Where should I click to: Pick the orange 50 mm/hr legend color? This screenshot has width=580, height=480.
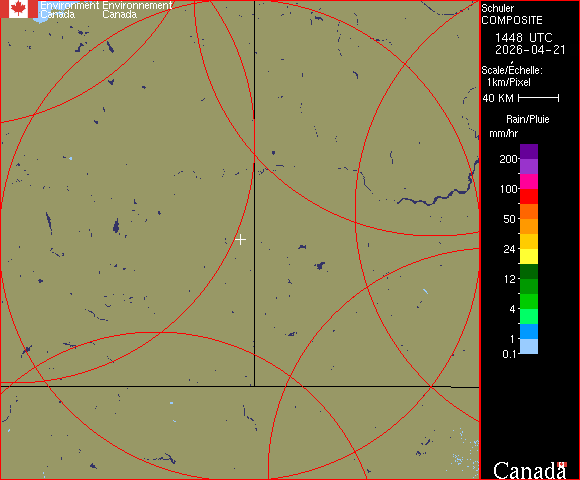[529, 212]
